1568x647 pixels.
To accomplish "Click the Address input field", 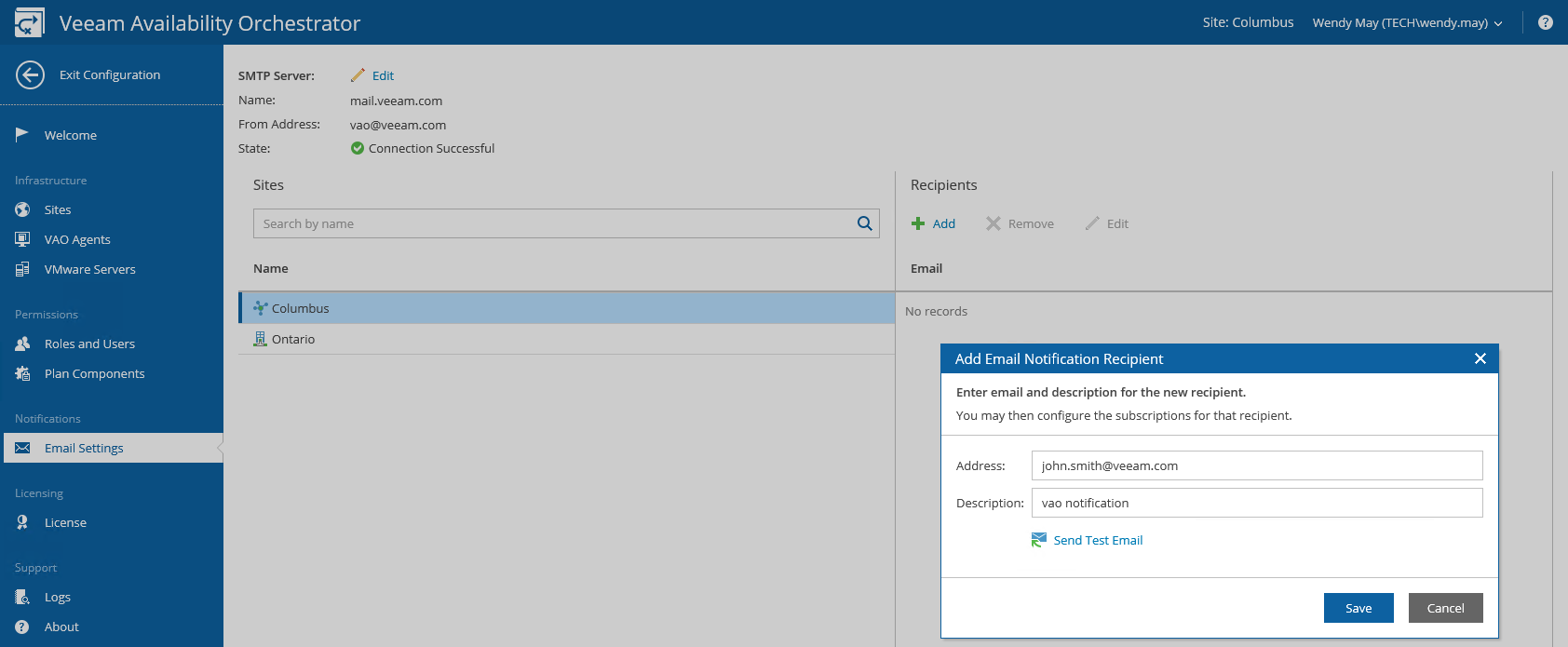I will tap(1257, 465).
